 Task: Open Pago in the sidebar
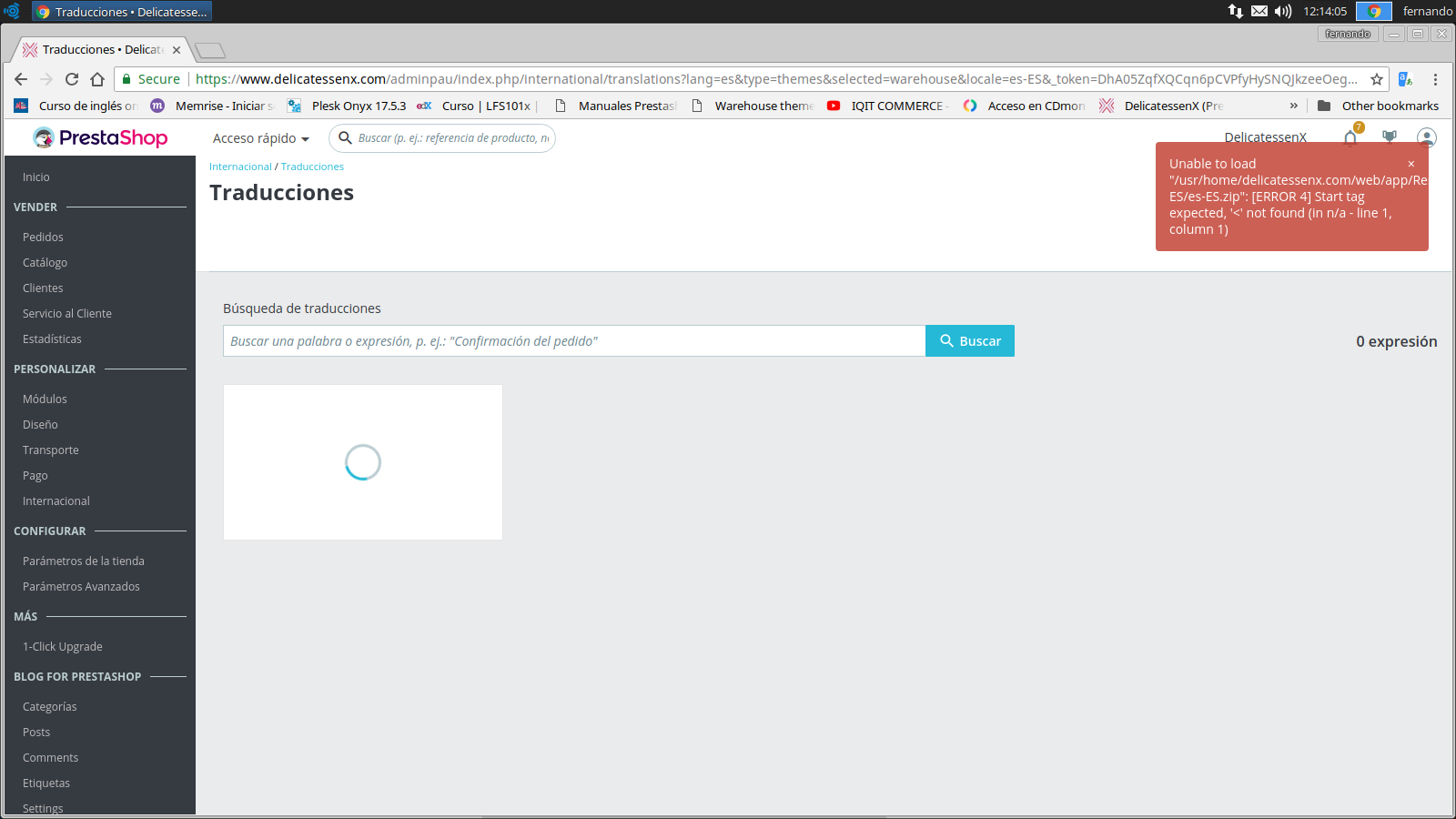tap(35, 476)
